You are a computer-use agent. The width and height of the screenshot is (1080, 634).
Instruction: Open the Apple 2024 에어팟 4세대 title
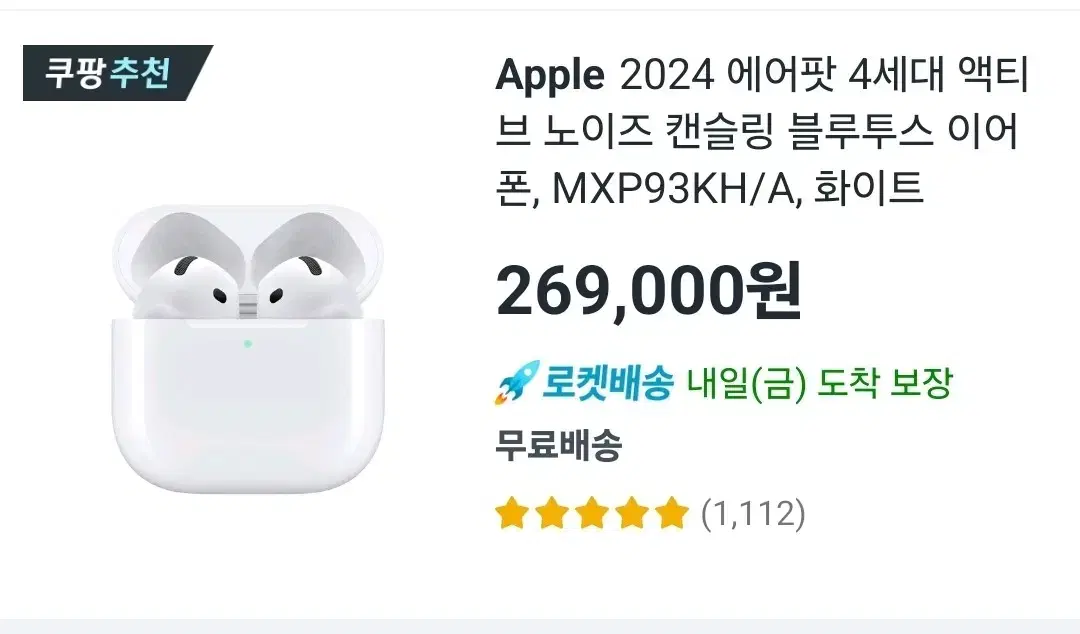click(762, 131)
